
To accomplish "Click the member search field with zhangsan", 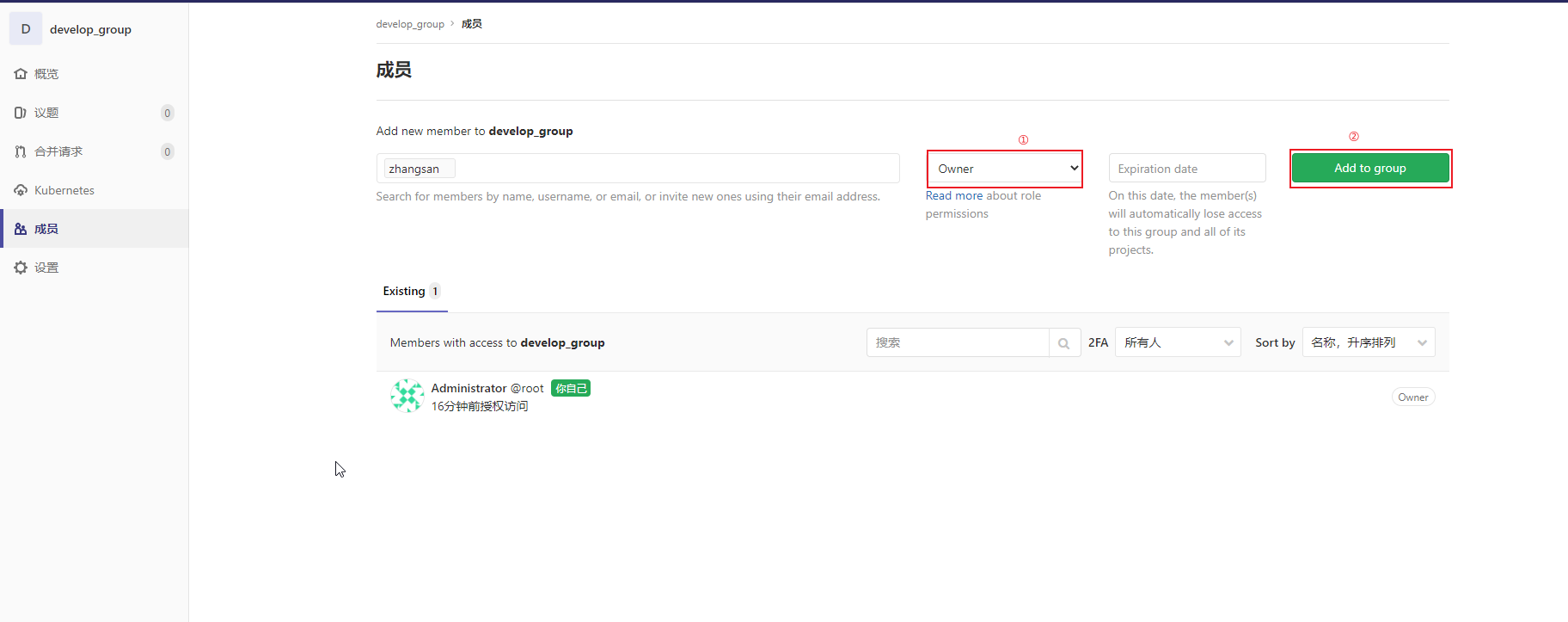I will (638, 169).
